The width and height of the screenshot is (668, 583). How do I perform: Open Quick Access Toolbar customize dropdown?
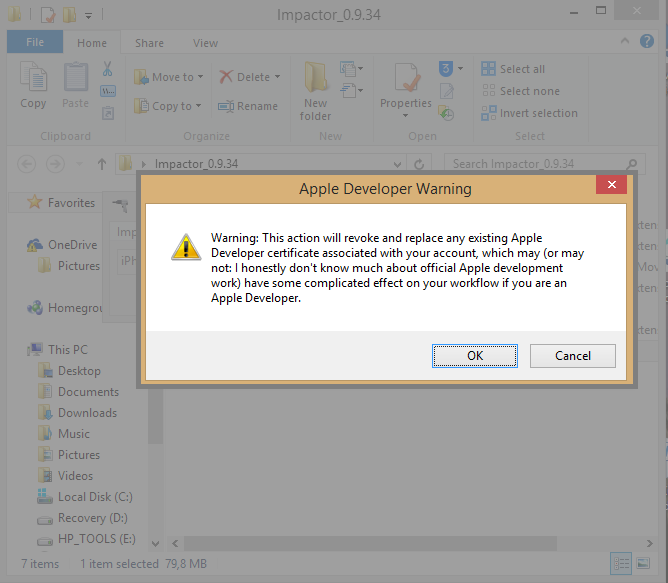coord(88,16)
